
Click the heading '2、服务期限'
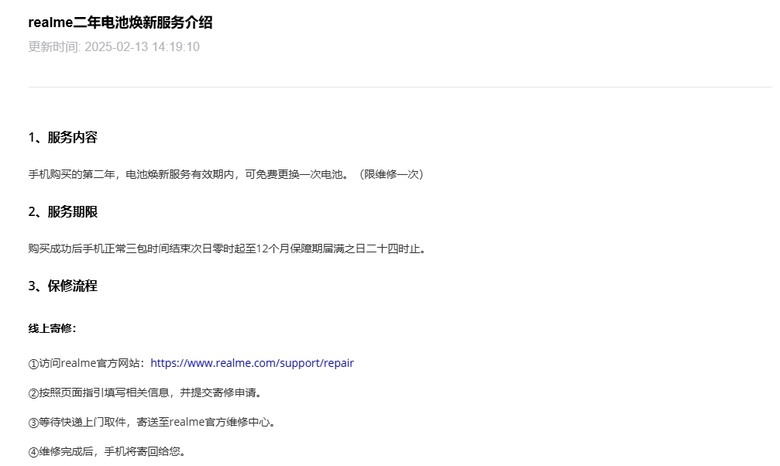[x=63, y=212]
